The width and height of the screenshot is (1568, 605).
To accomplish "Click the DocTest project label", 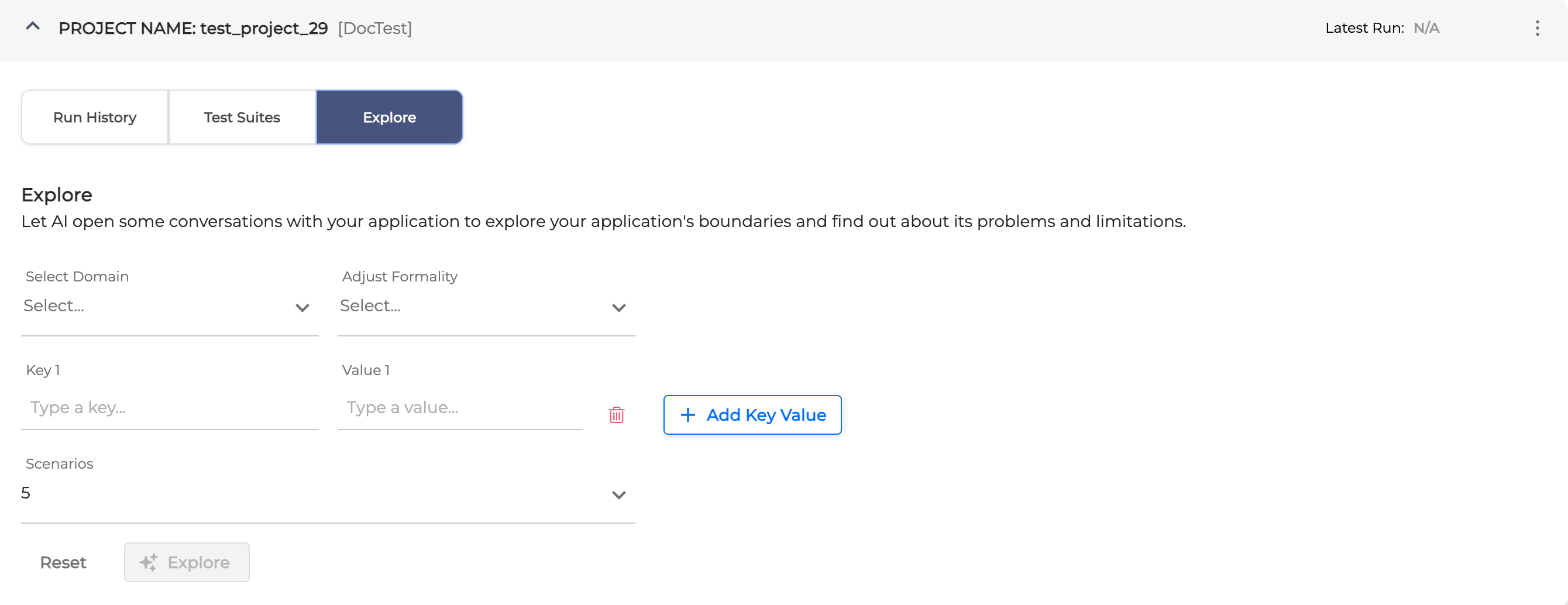I will click(375, 28).
